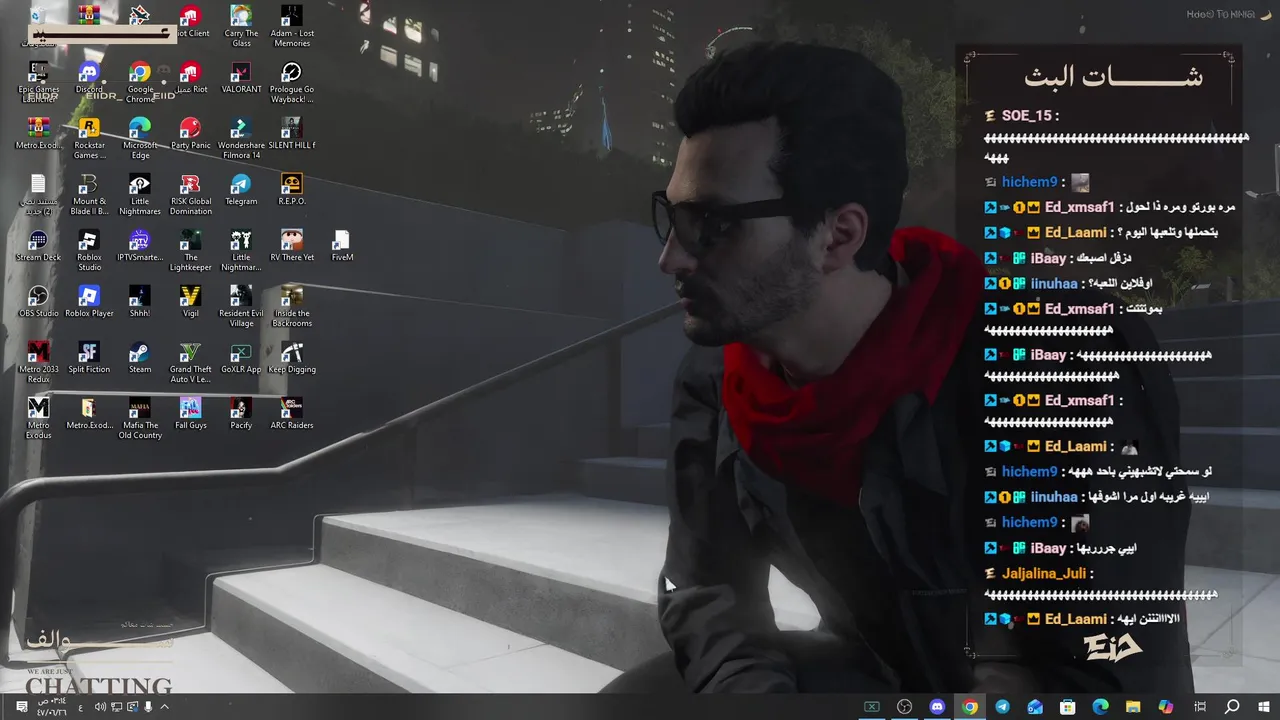
Task: Expand hidden system tray icons chevron
Action: [x=165, y=707]
